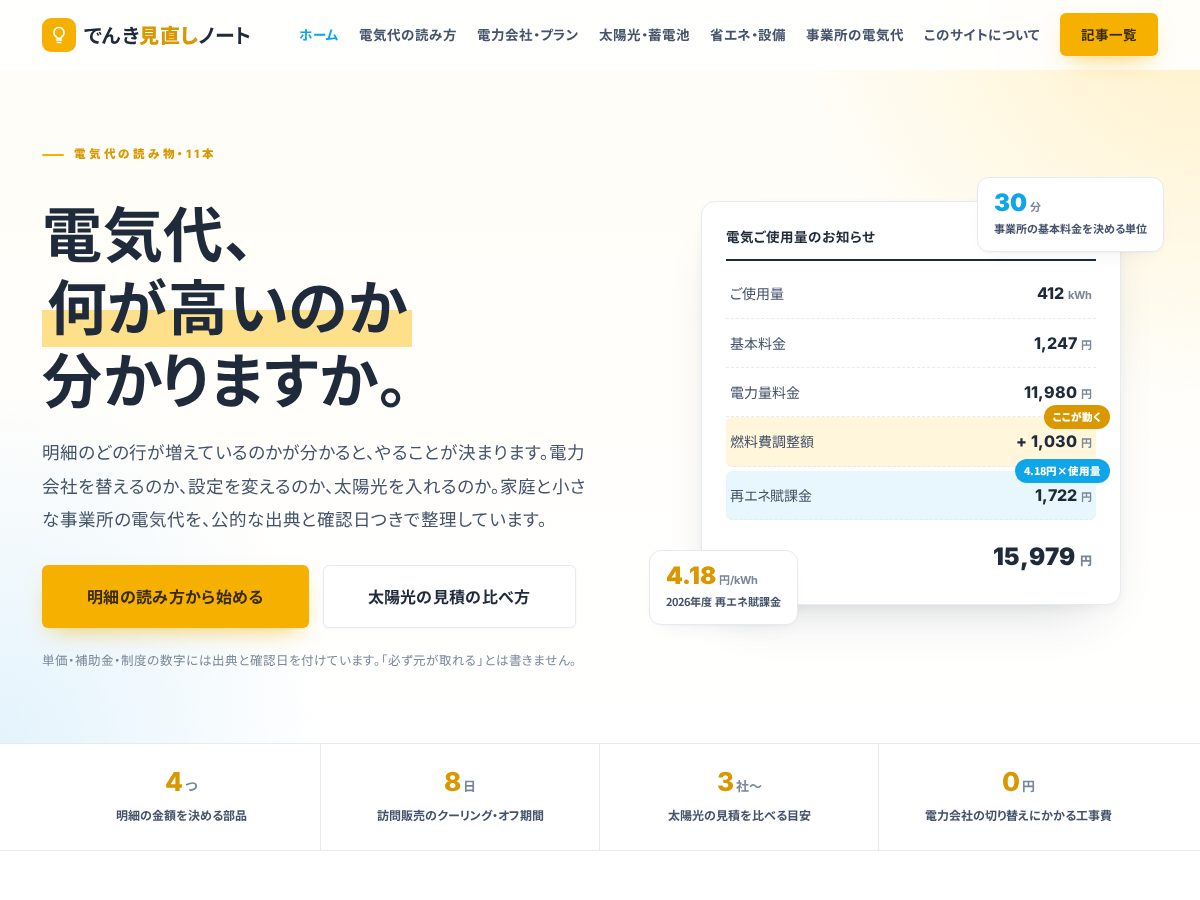Click the 0円 工事費 stat

click(x=1018, y=797)
